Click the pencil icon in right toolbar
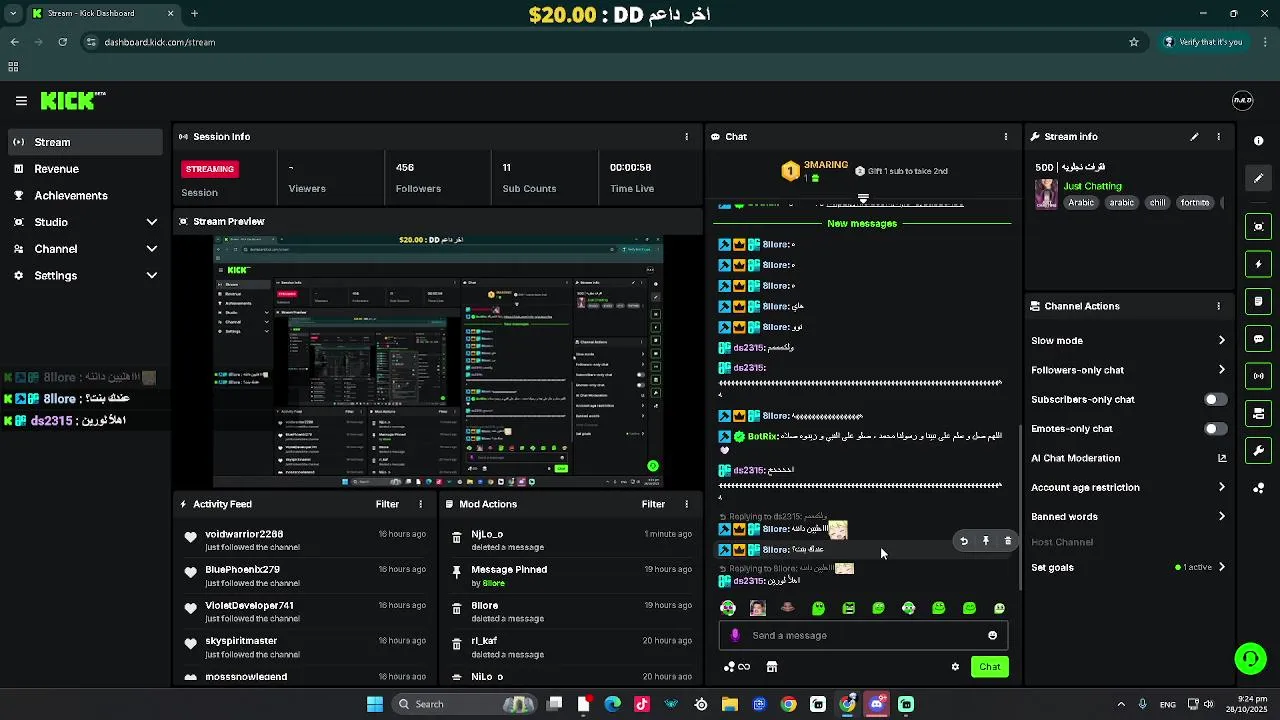 [1259, 178]
